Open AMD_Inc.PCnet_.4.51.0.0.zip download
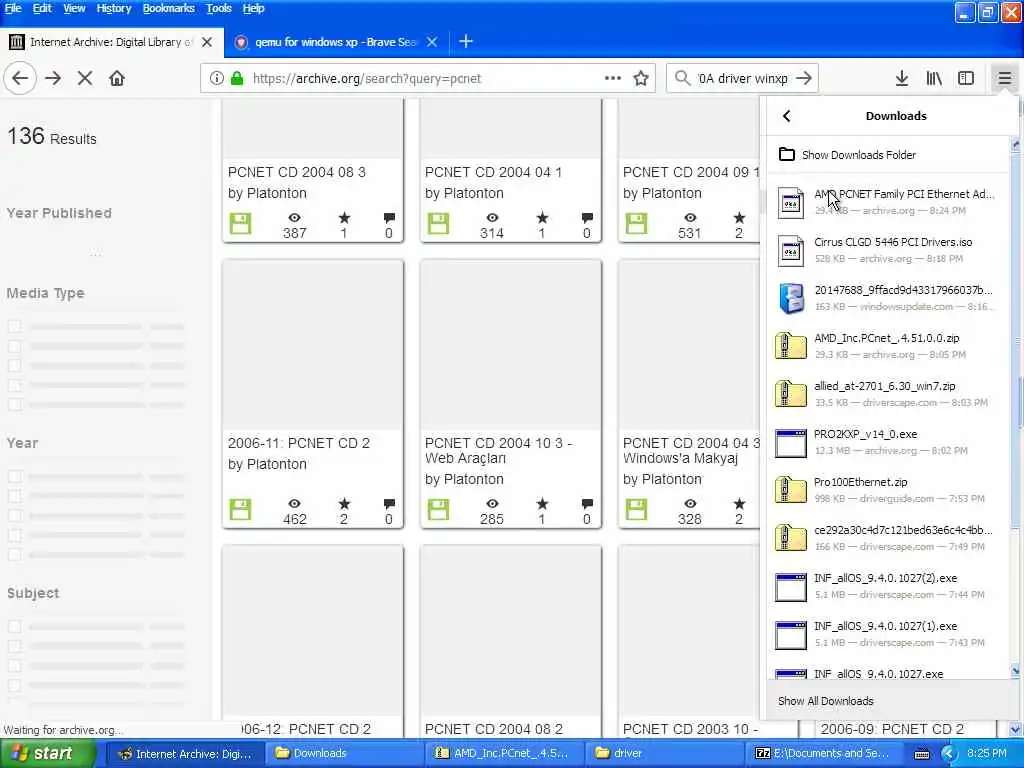The height and width of the screenshot is (768, 1024). (888, 346)
